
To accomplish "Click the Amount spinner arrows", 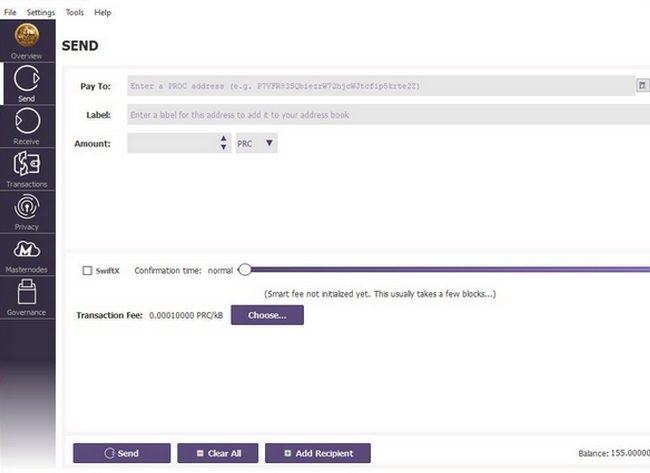I will tap(223, 144).
